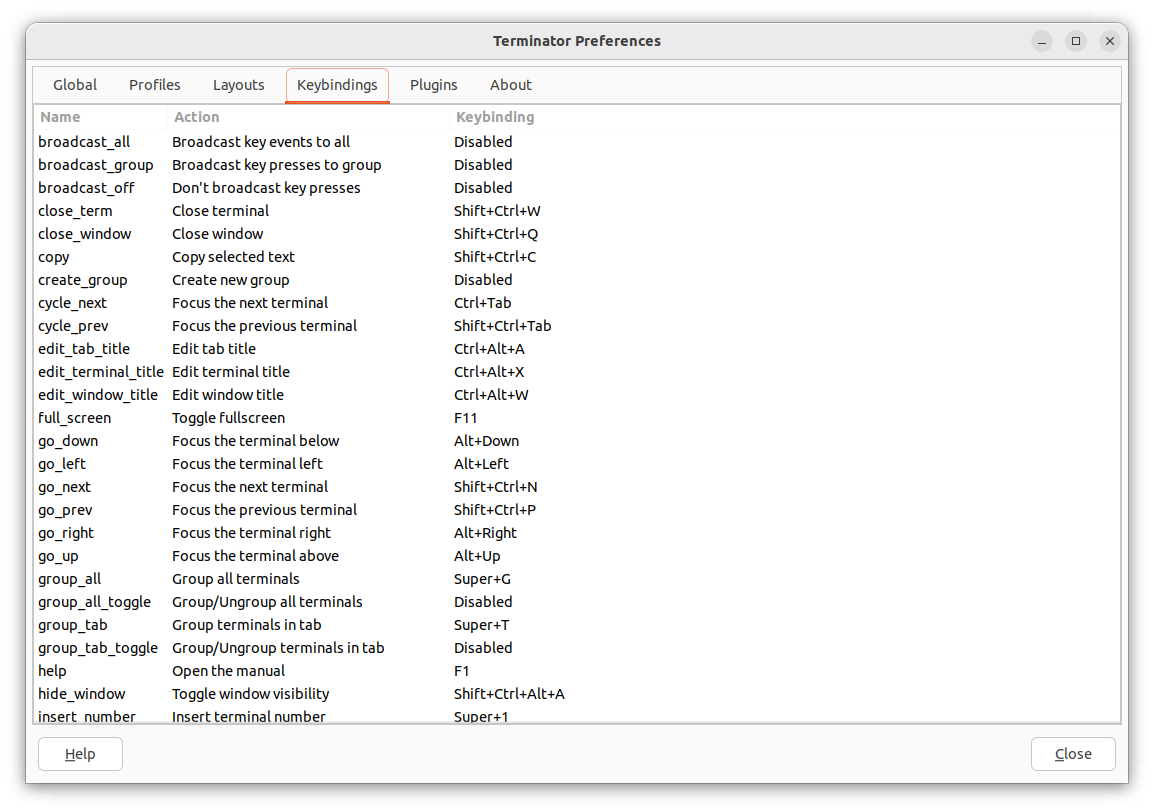Click the Ctrl+Alt+W keybinding cell
The image size is (1154, 812).
click(x=491, y=395)
